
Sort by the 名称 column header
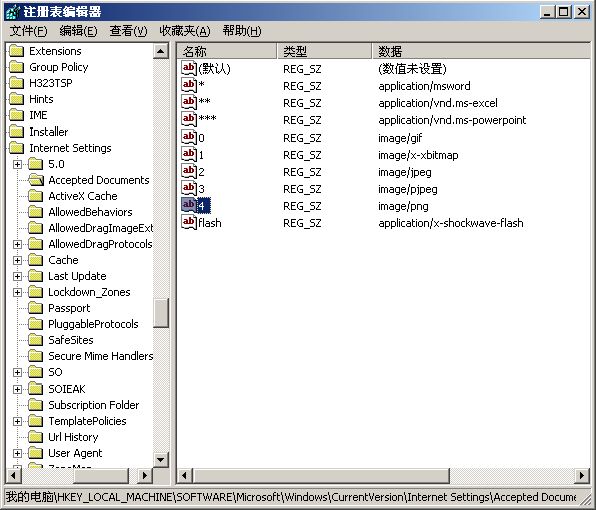coord(227,51)
